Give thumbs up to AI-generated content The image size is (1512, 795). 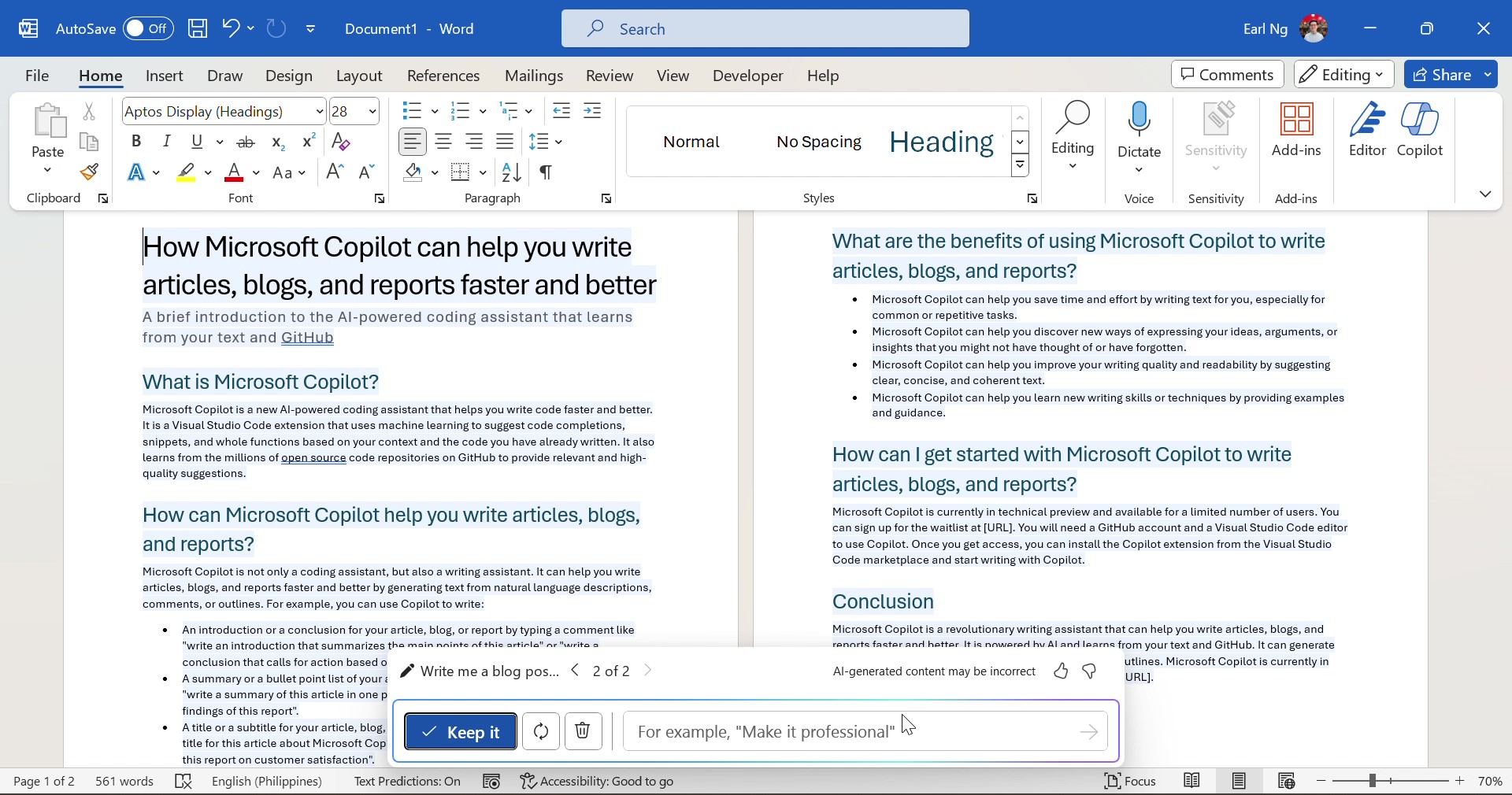pyautogui.click(x=1061, y=671)
